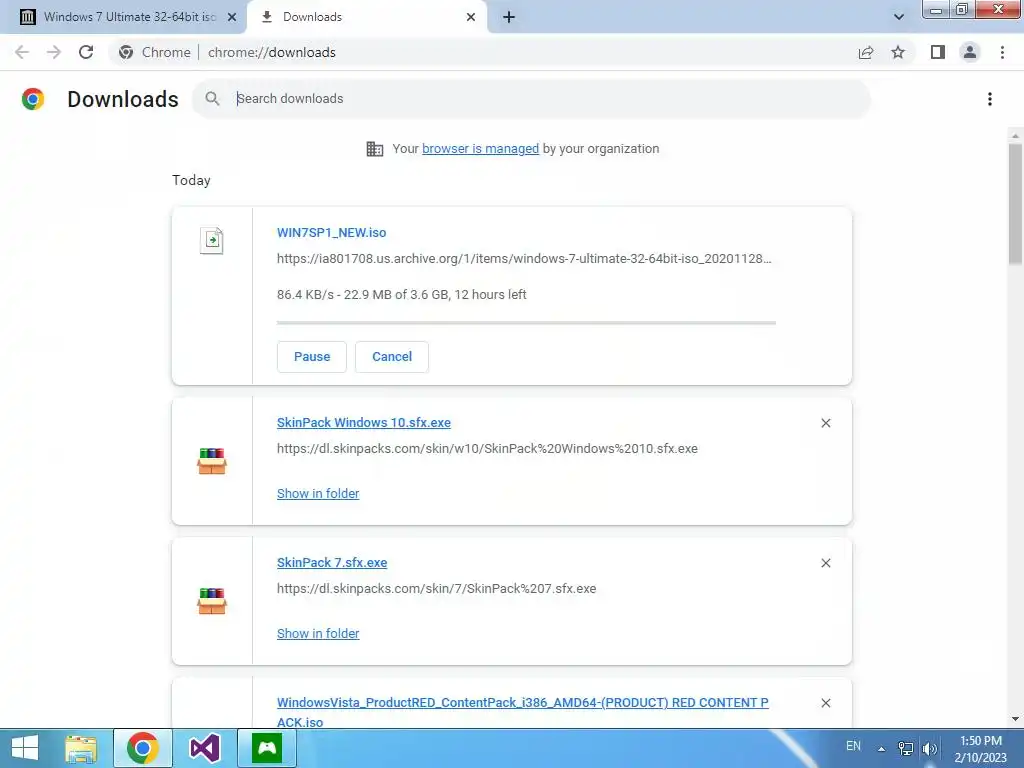This screenshot has height=768, width=1024.
Task: Pause the WIN7SP1_NEW.iso download
Action: pos(312,357)
